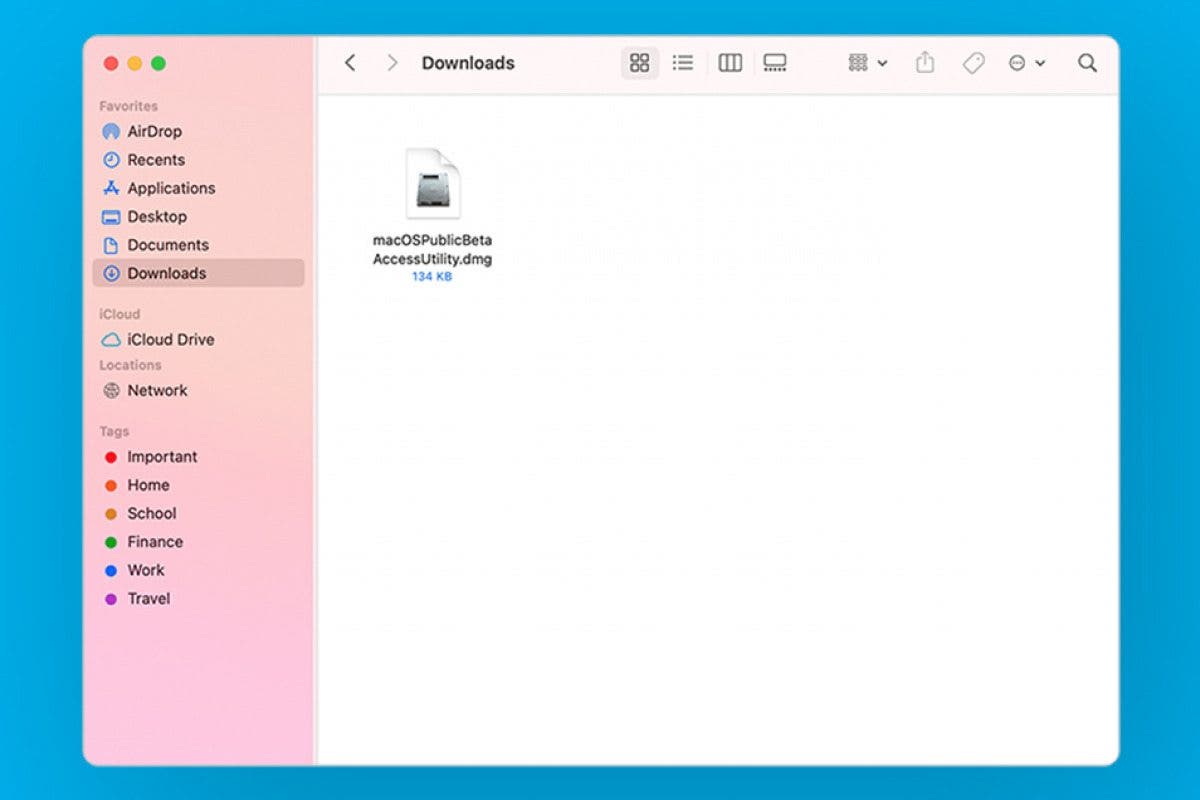Switch to Gallery view
Viewport: 1200px width, 800px height.
click(x=775, y=62)
